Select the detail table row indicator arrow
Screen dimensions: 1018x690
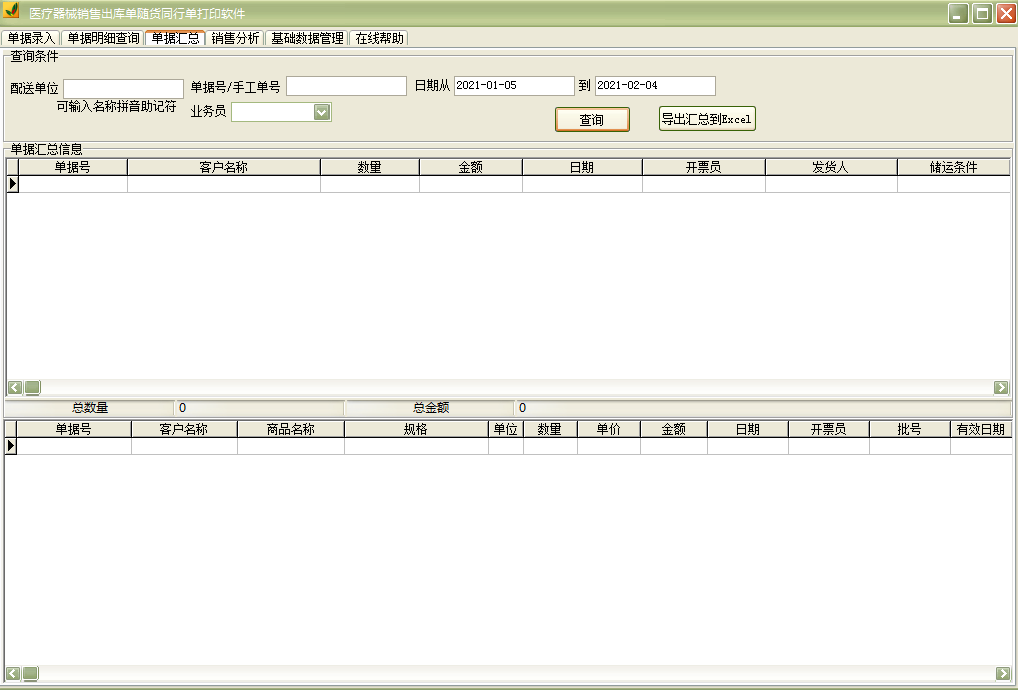[10, 446]
